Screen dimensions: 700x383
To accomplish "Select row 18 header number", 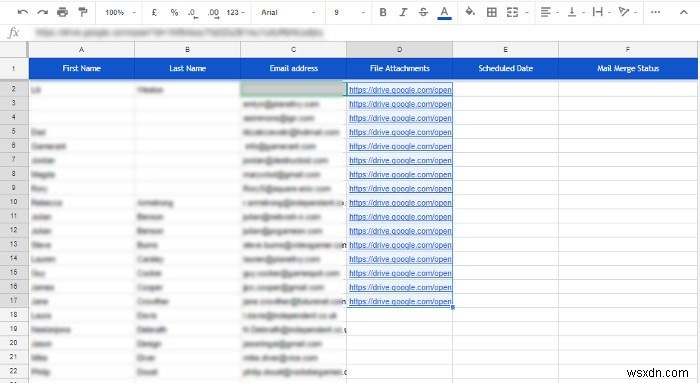I will point(14,315).
